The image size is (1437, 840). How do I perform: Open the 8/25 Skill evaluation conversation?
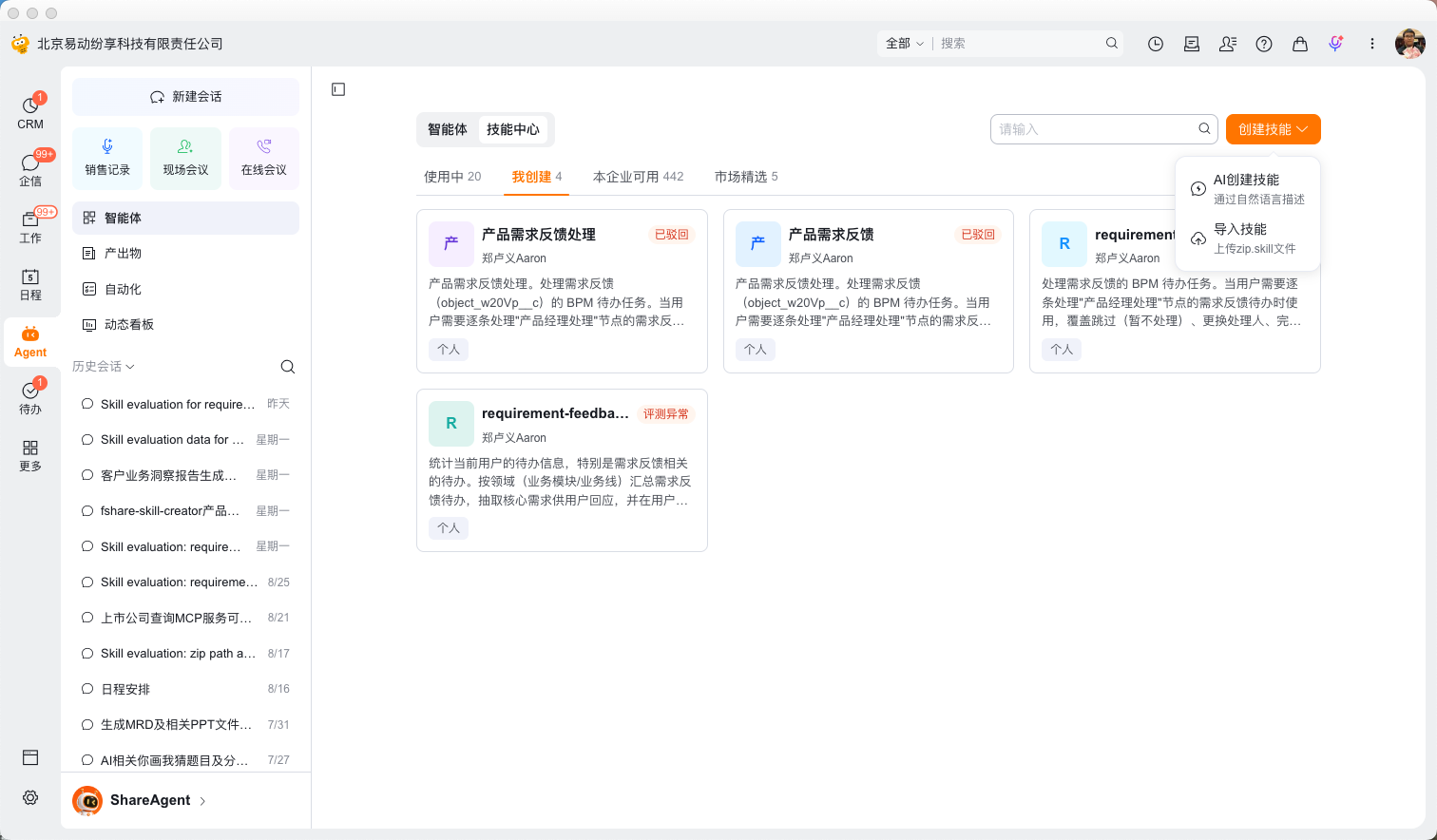tap(185, 582)
